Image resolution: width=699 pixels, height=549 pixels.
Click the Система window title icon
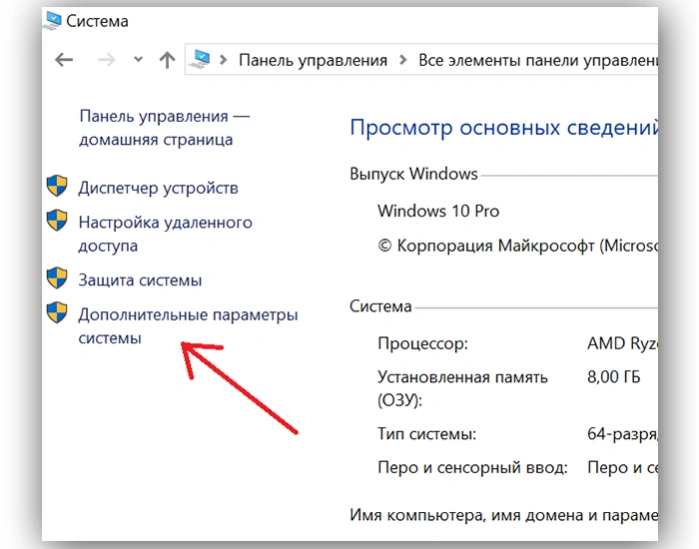point(53,20)
